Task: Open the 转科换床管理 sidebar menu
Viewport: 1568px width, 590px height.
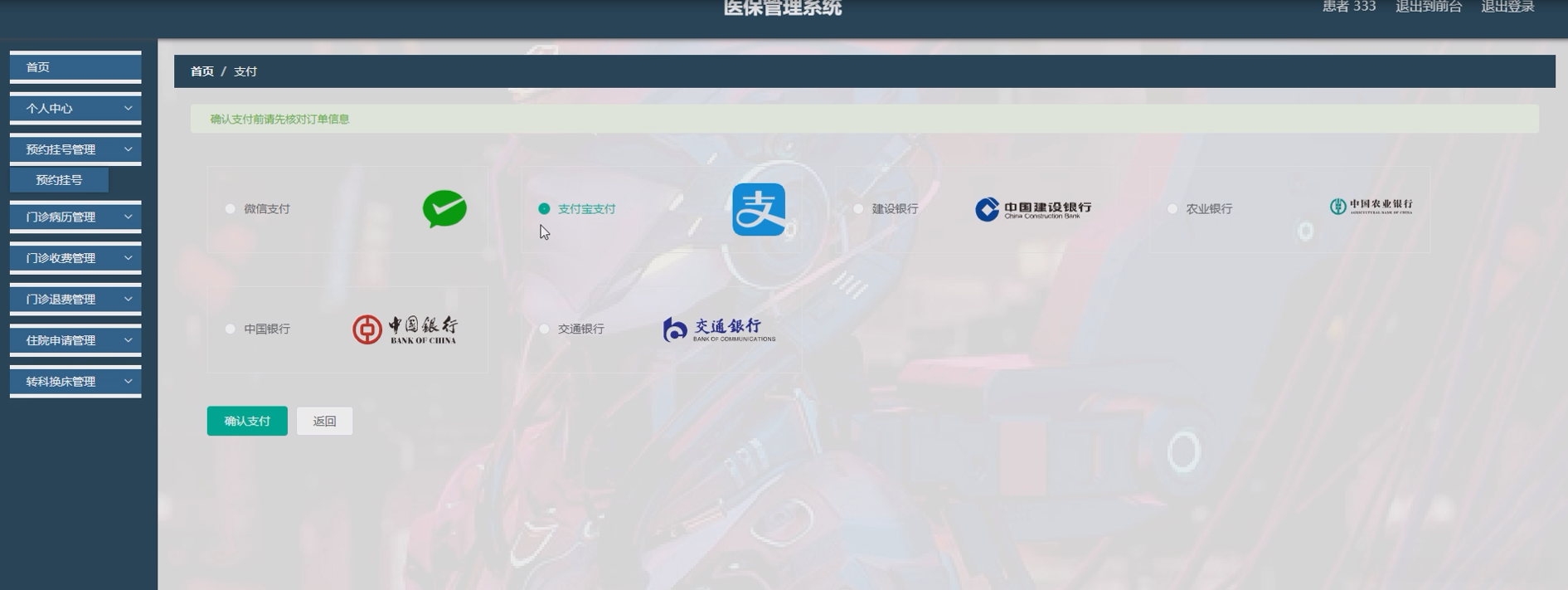Action: (75, 382)
